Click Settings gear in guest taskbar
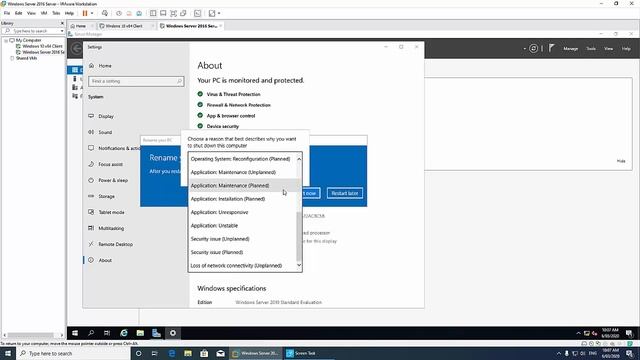Screen dimensions: 640x360 [173, 333]
